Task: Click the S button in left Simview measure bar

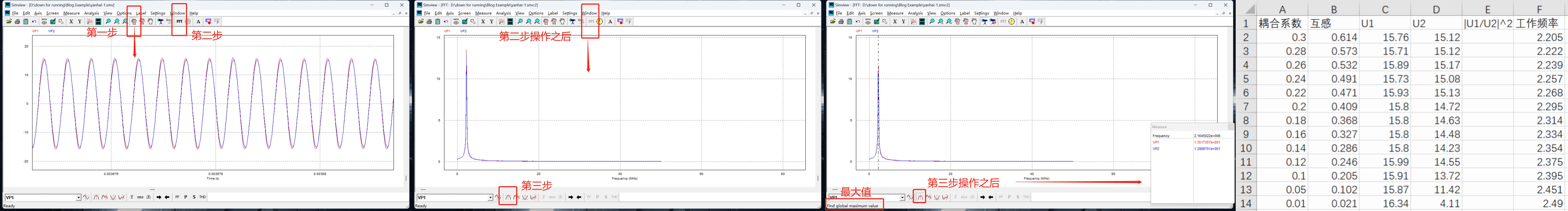Action: (x=194, y=197)
